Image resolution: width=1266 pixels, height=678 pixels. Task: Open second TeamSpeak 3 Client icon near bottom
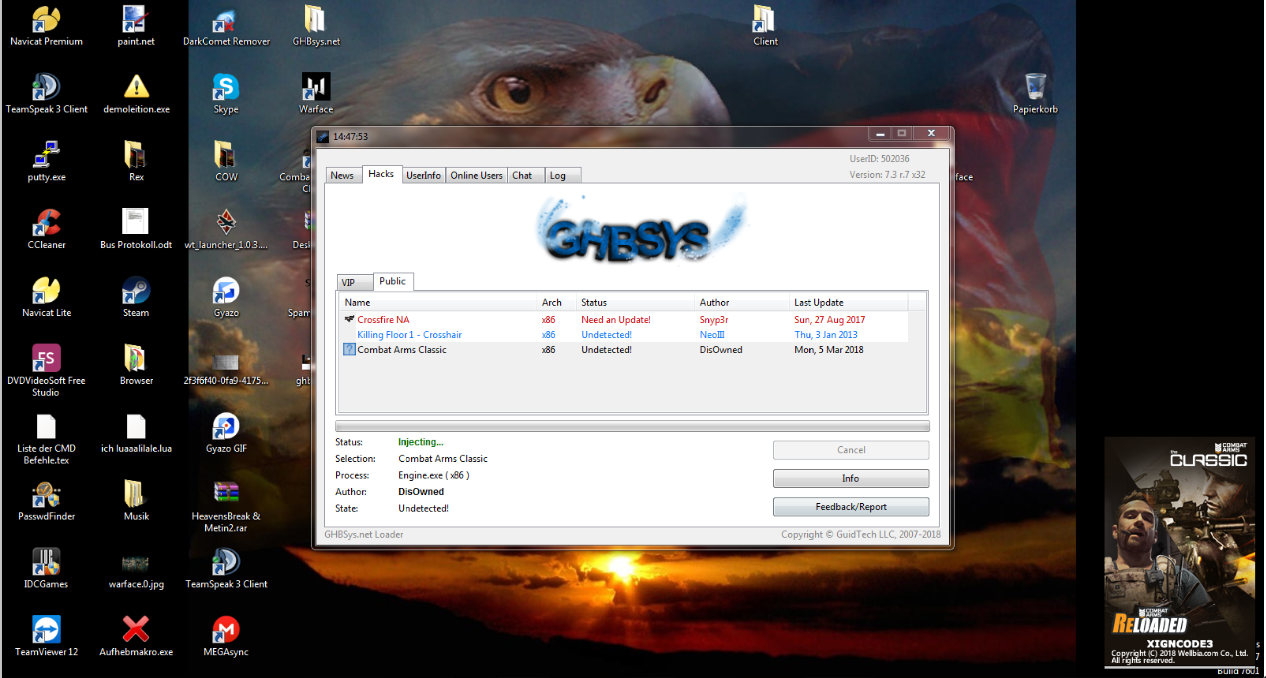pyautogui.click(x=226, y=569)
